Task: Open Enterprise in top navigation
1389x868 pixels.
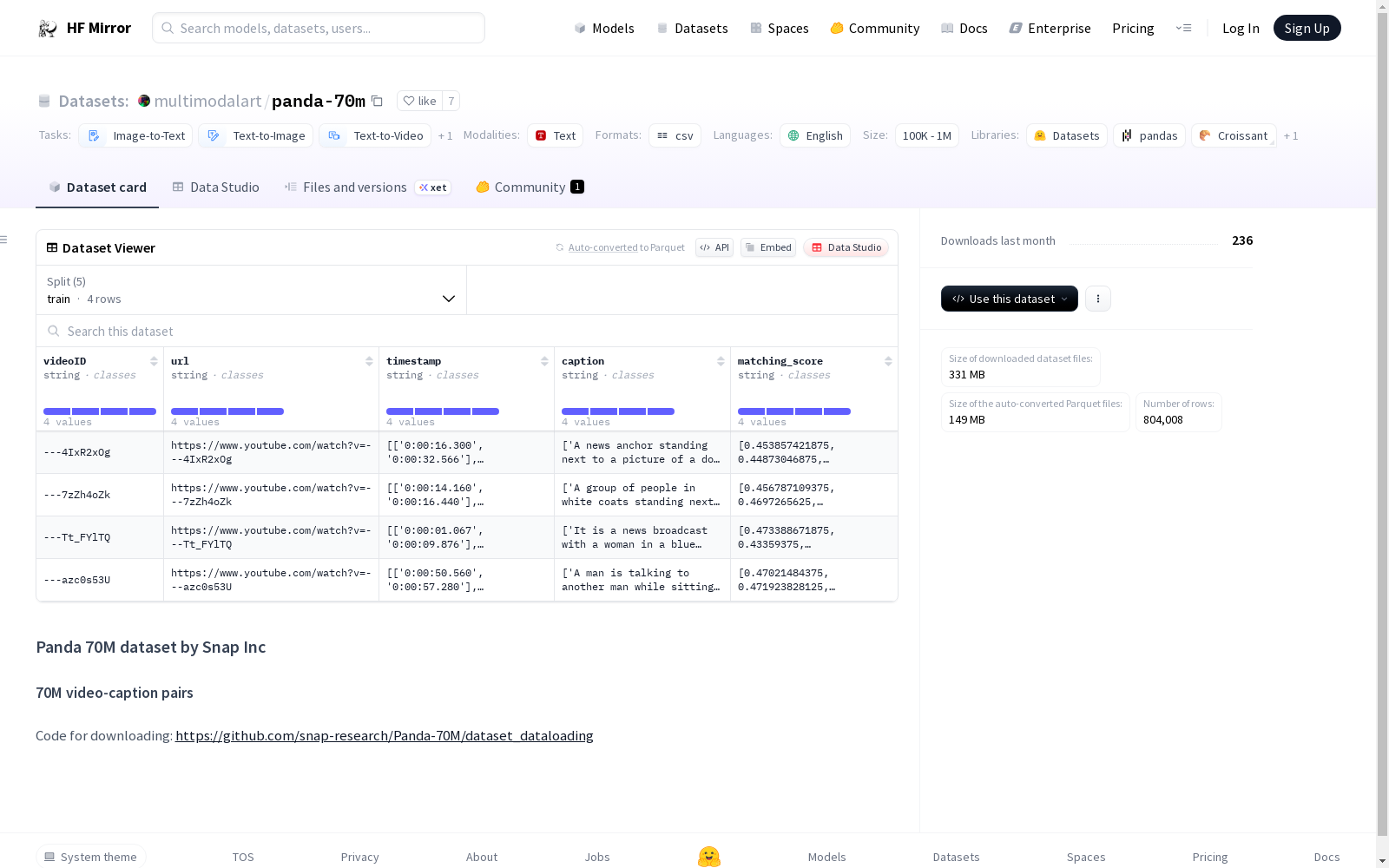Action: (1050, 29)
